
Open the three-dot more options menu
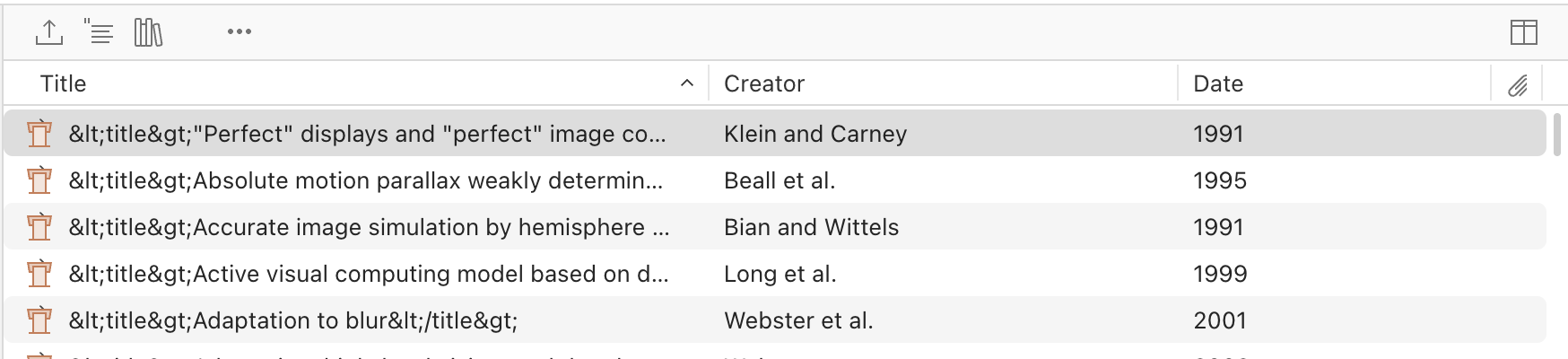(240, 32)
